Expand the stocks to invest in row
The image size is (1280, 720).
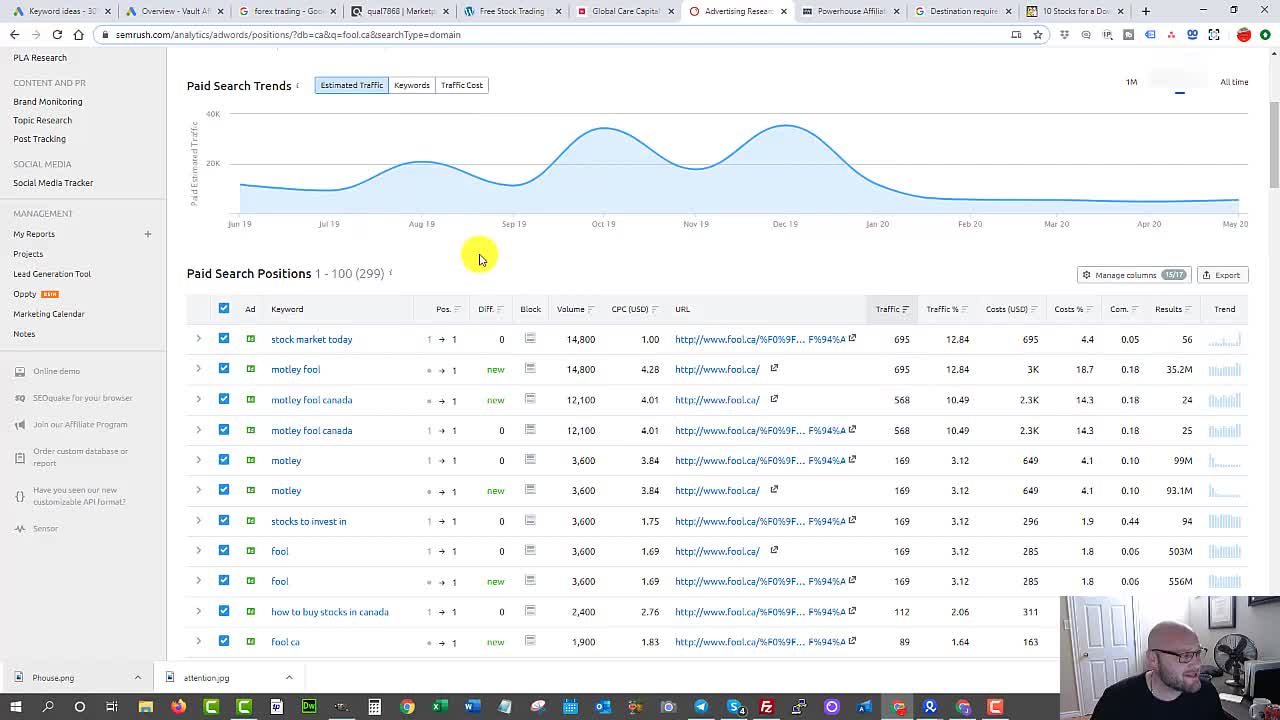pyautogui.click(x=198, y=520)
